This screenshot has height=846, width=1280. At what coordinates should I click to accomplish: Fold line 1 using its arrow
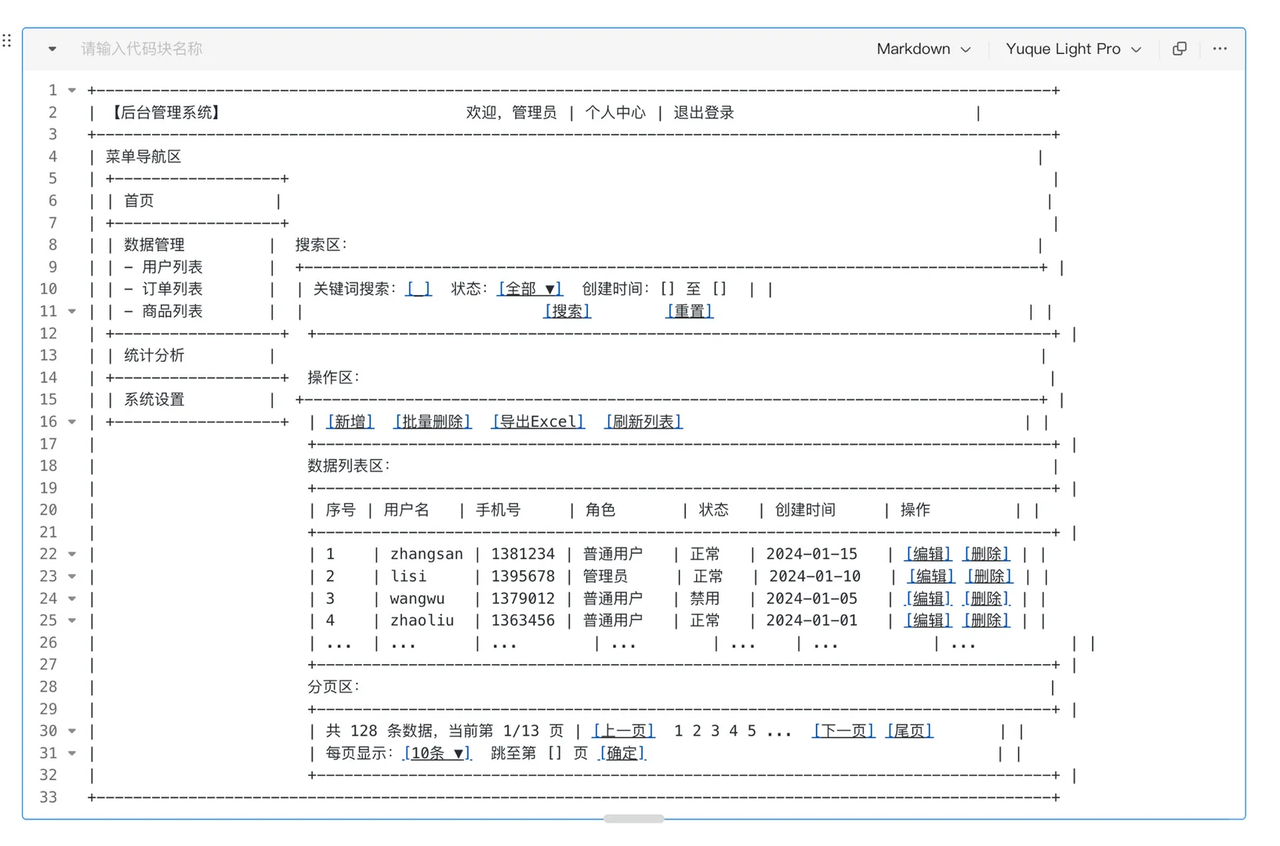pyautogui.click(x=72, y=90)
